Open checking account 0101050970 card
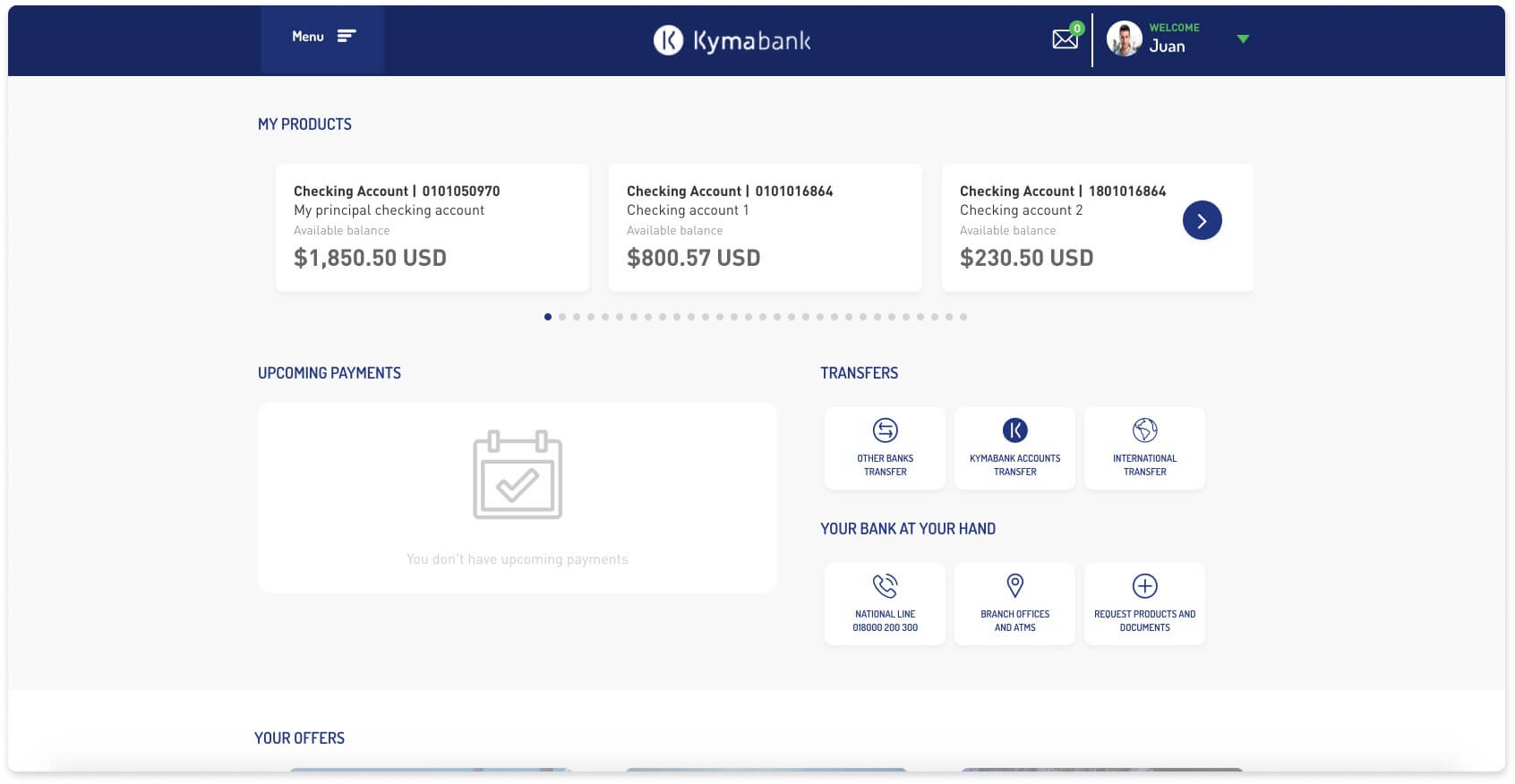 pos(432,227)
